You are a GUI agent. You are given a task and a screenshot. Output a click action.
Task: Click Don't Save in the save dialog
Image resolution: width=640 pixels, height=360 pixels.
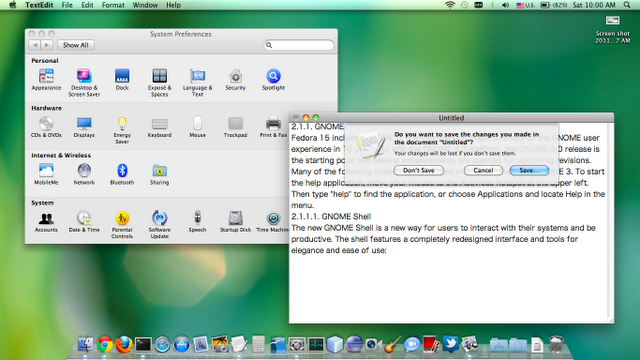(x=419, y=170)
